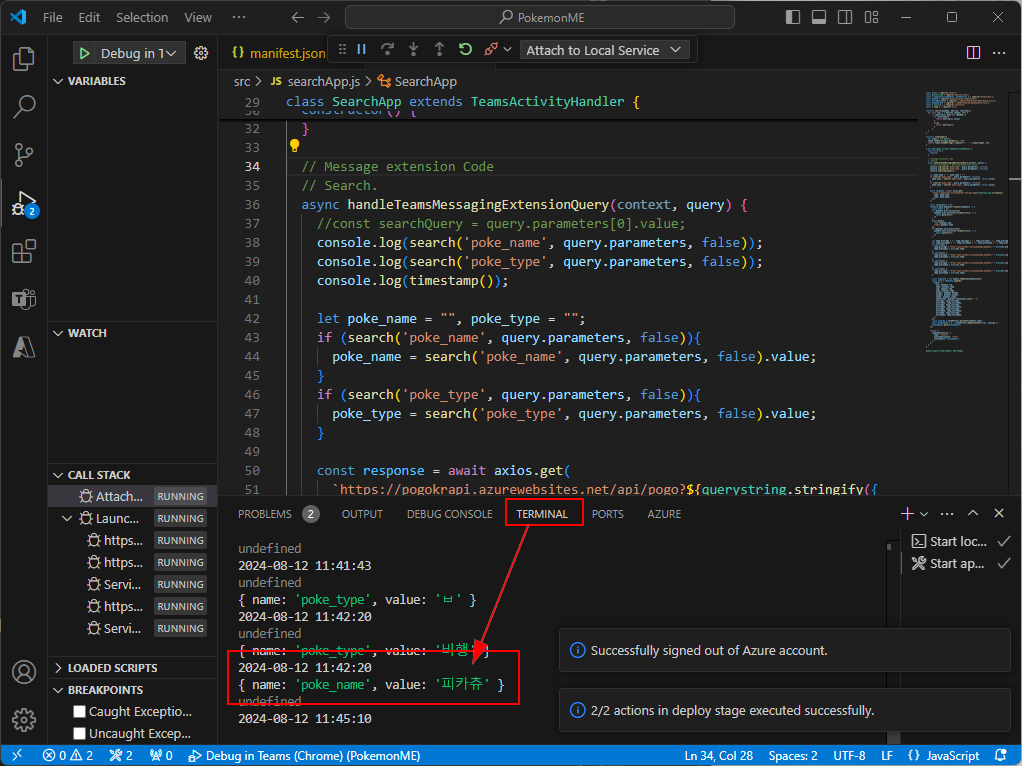This screenshot has width=1022, height=766.
Task: Open the Manage gear in activity bar
Action: pos(24,720)
